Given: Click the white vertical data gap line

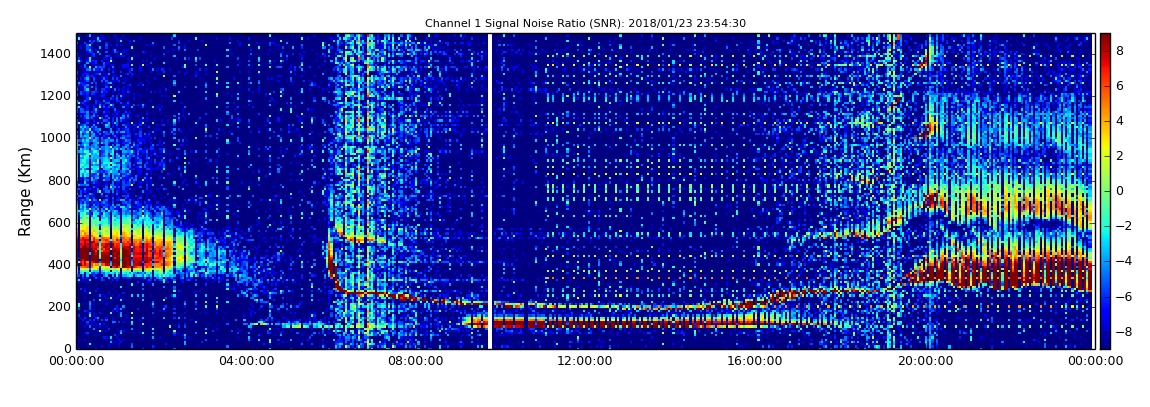Looking at the screenshot, I should tap(489, 191).
